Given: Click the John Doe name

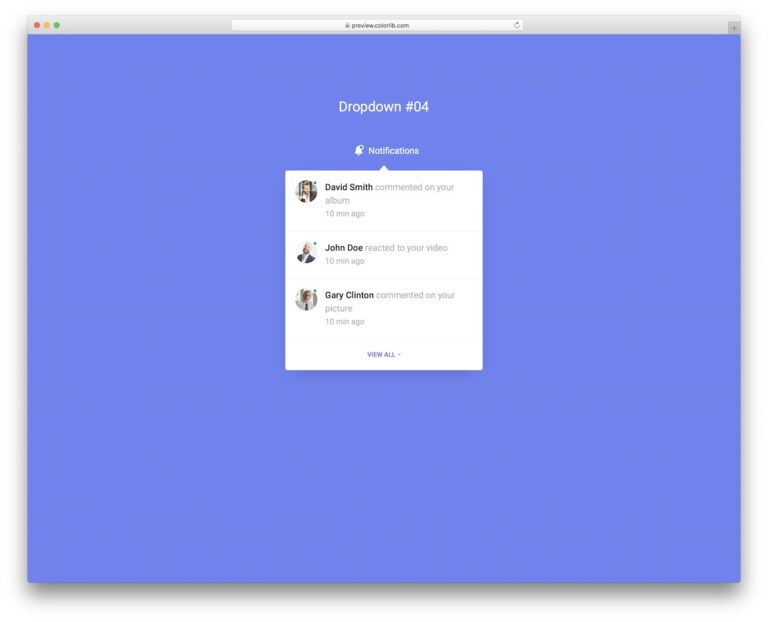Looking at the screenshot, I should [x=344, y=248].
